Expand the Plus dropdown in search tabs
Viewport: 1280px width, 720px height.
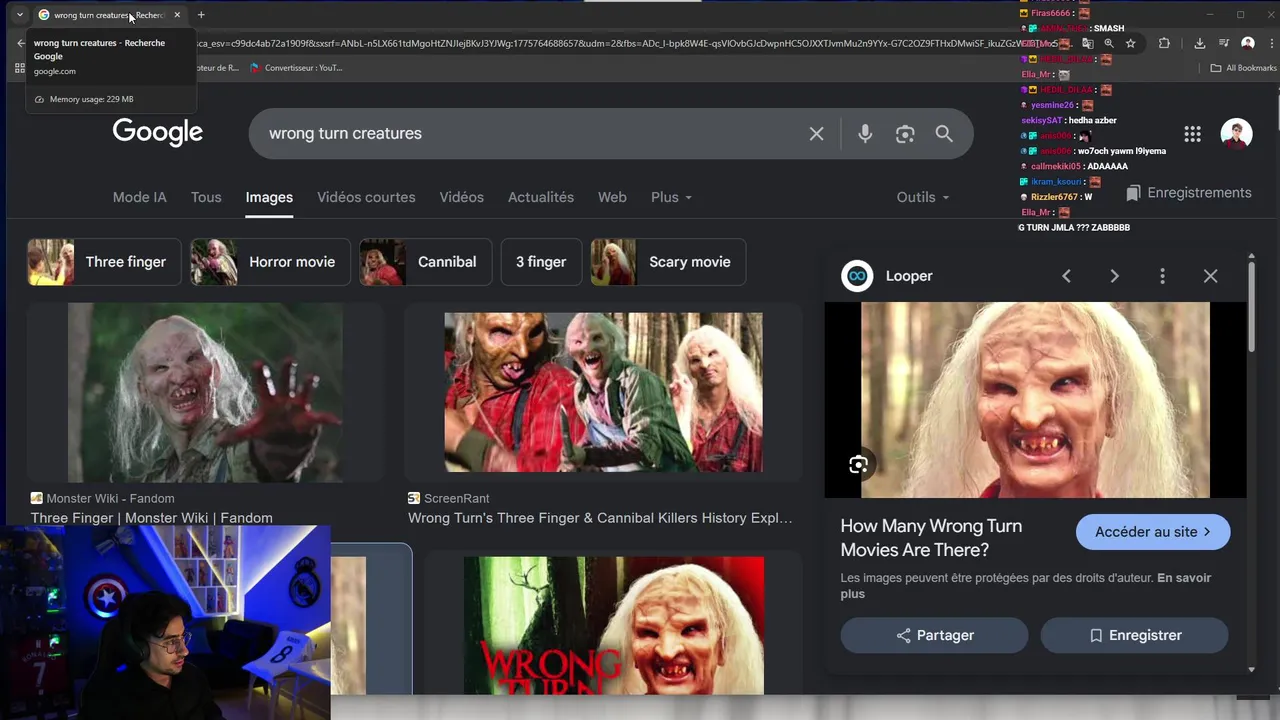[x=671, y=198]
